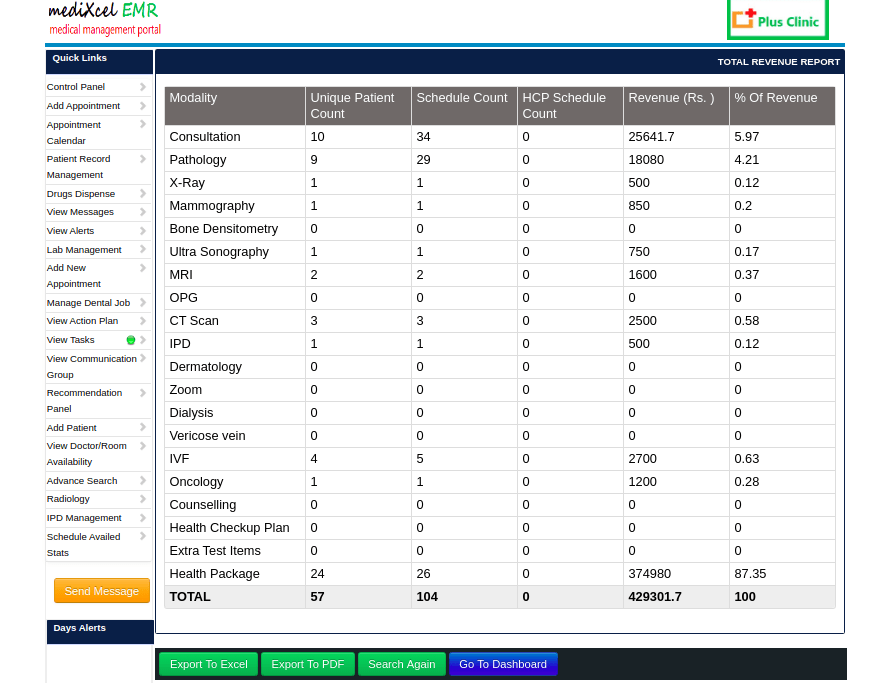Go to Appointment Calendar
Viewport: 882px width, 683px height.
click(74, 133)
